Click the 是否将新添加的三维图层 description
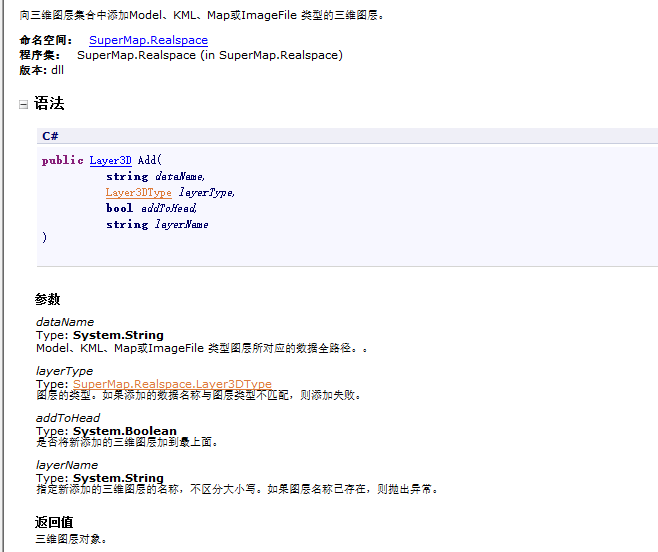 (x=127, y=442)
